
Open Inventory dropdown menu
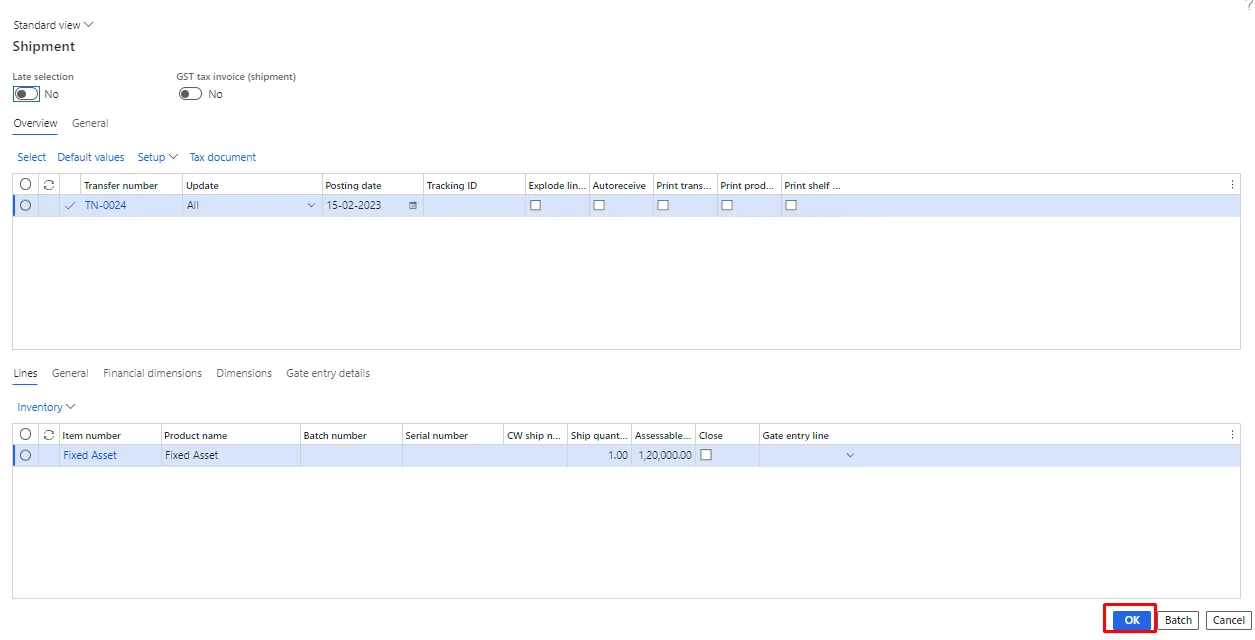pyautogui.click(x=46, y=407)
